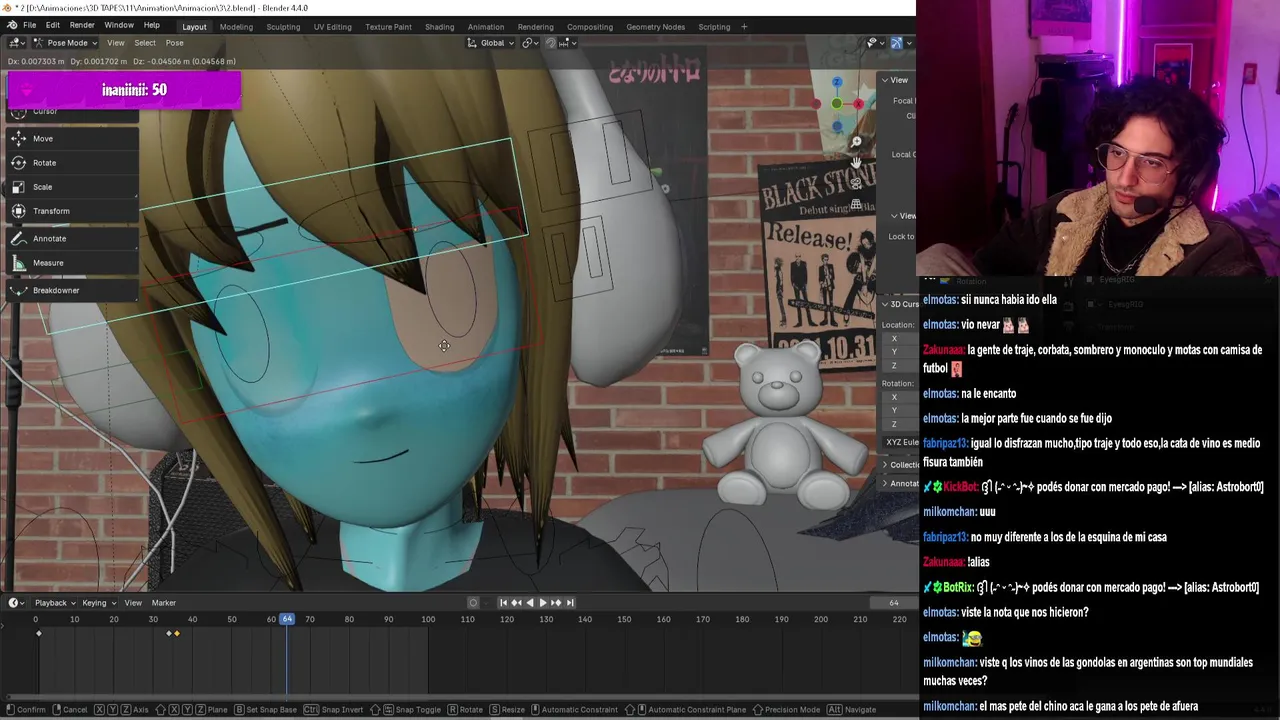Jump to the timeline end frame
The image size is (1280, 720).
pos(570,603)
